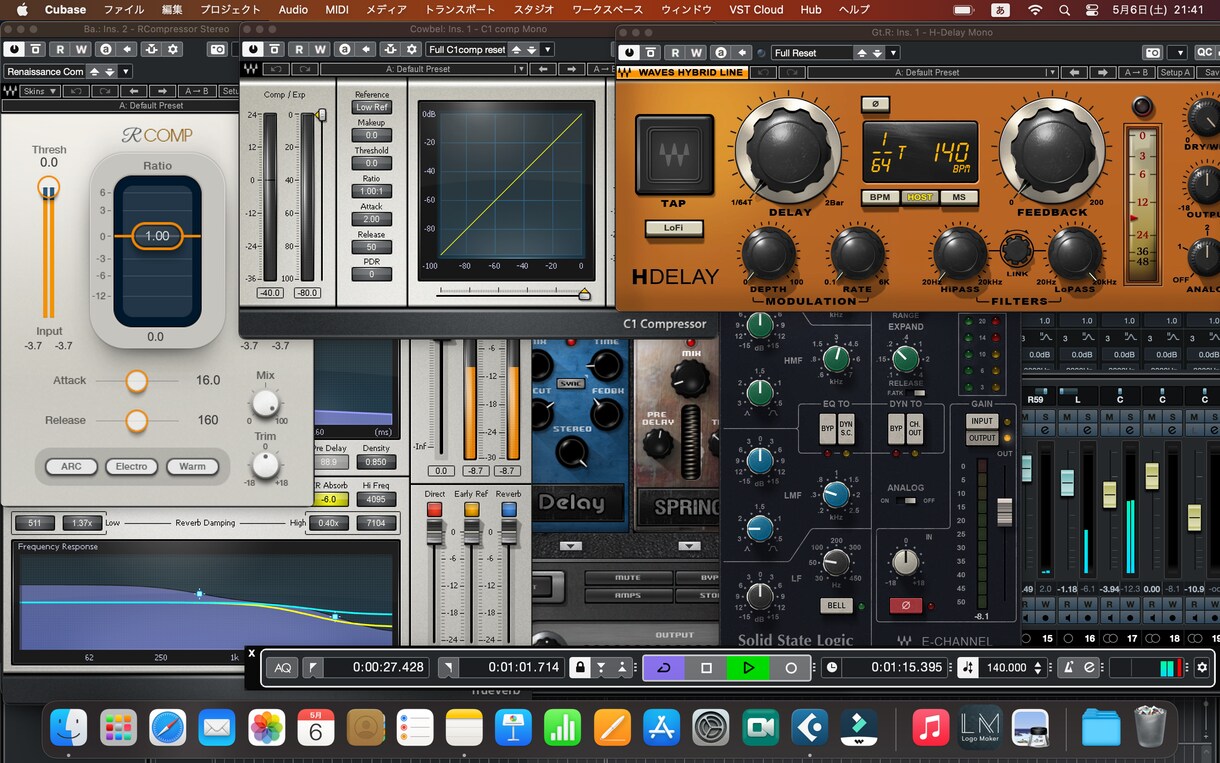
Task: Take H-Delay snapshot camera icon
Action: [1153, 53]
